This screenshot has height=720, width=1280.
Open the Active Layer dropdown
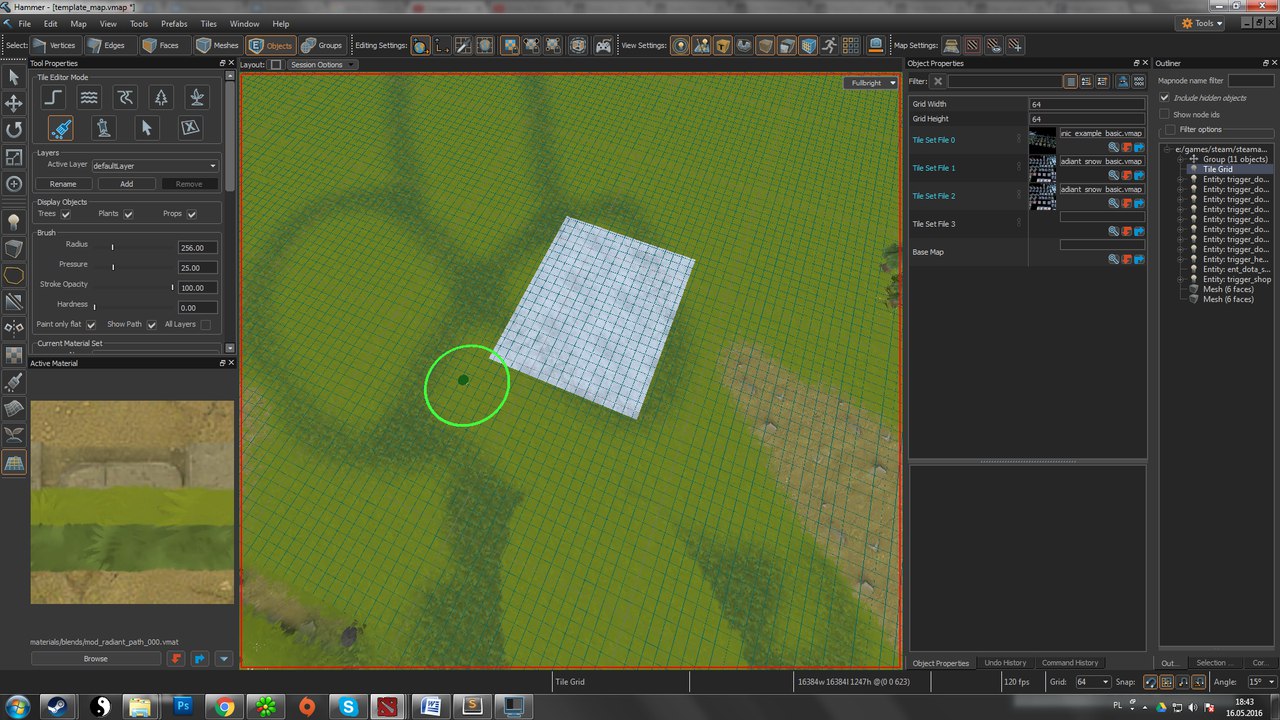155,165
